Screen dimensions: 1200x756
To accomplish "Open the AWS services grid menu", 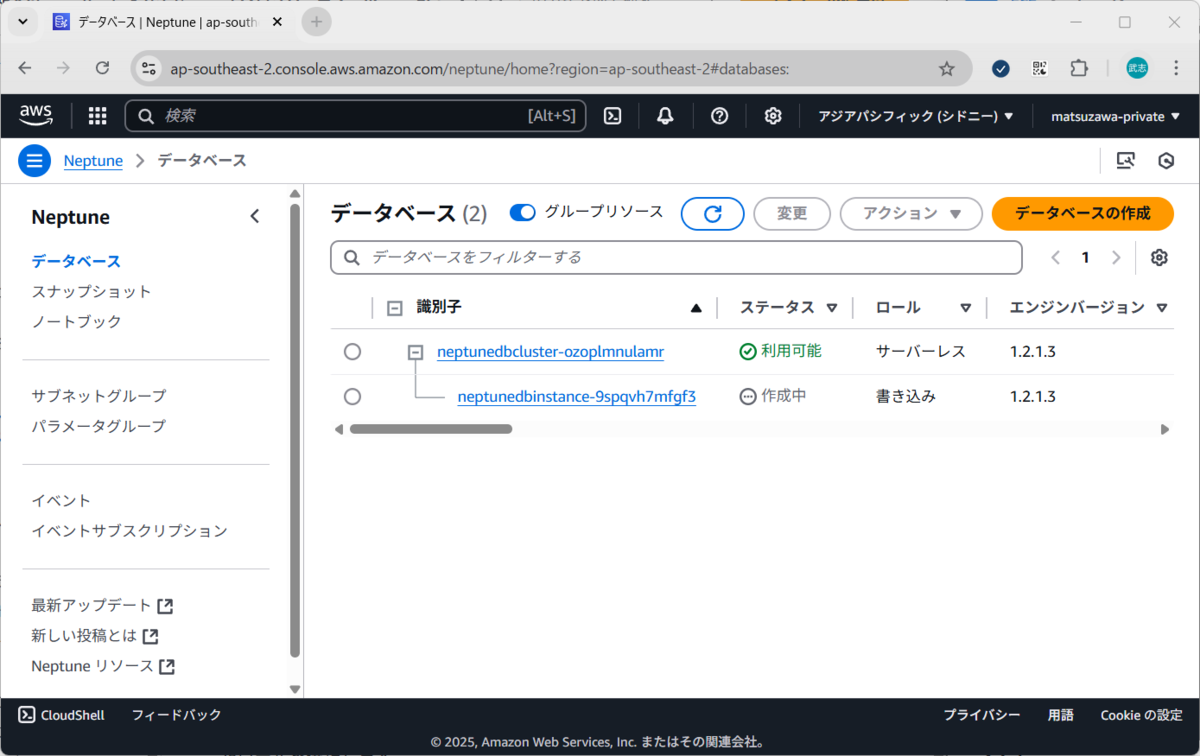I will (x=97, y=116).
